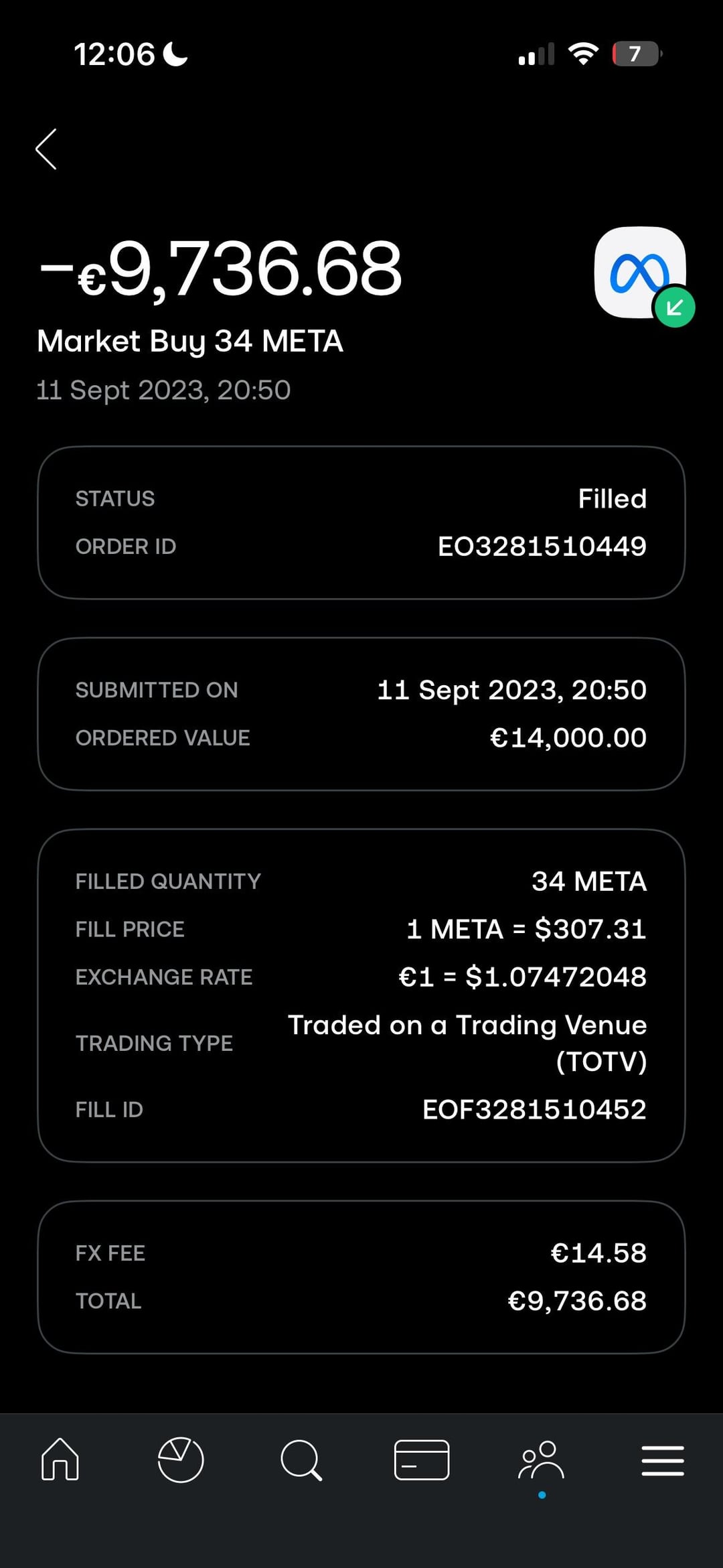Tap the −€9,736.68 amount header
The image size is (723, 1568).
coord(221,269)
